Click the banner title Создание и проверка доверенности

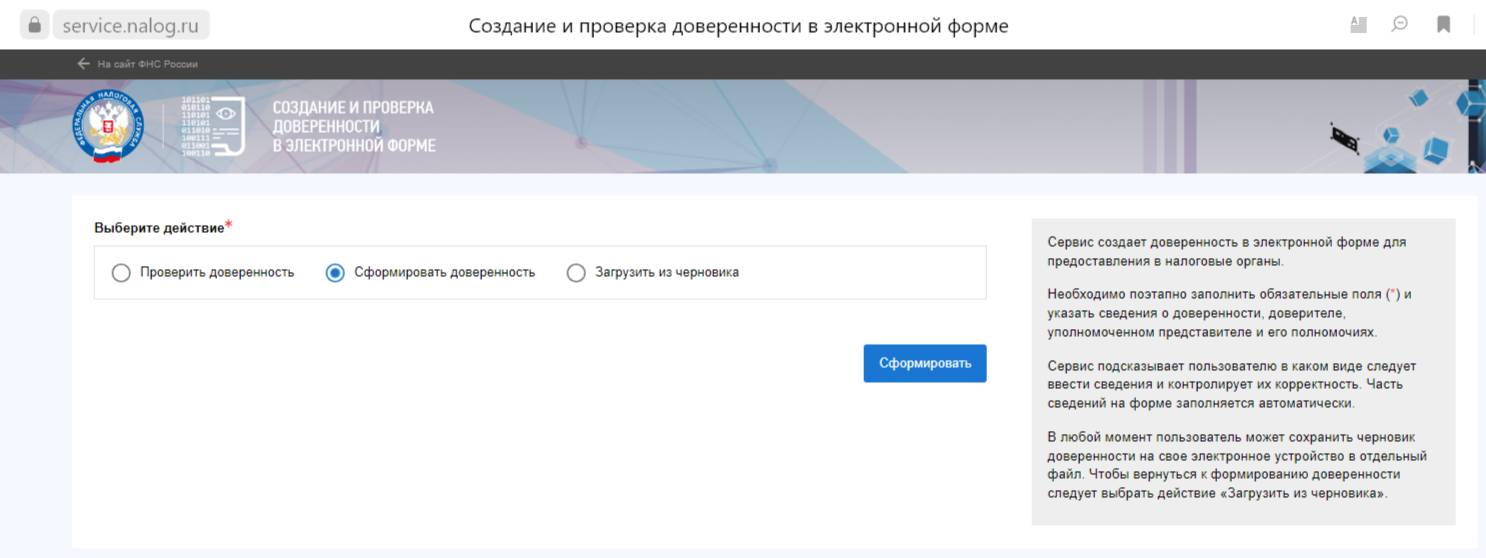354,126
